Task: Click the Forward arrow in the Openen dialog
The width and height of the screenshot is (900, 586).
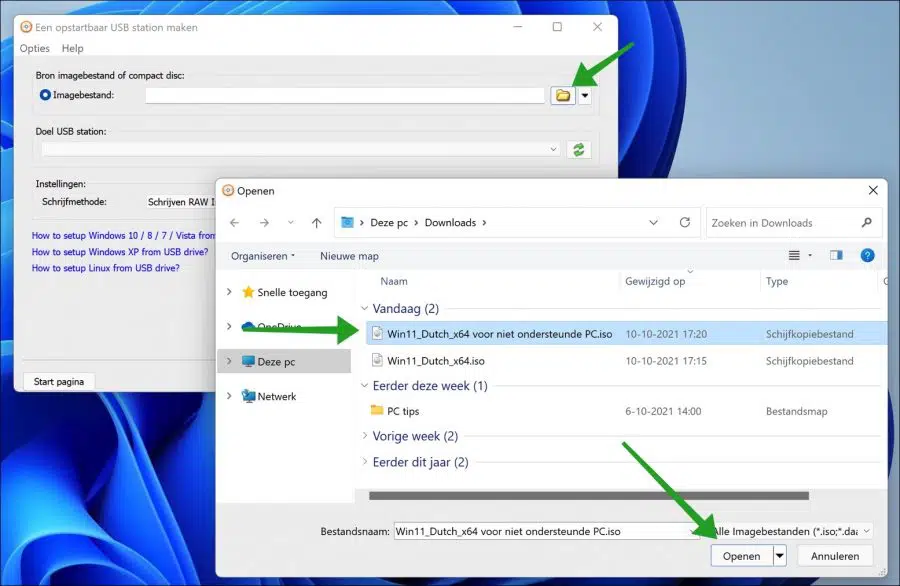Action: pyautogui.click(x=264, y=223)
